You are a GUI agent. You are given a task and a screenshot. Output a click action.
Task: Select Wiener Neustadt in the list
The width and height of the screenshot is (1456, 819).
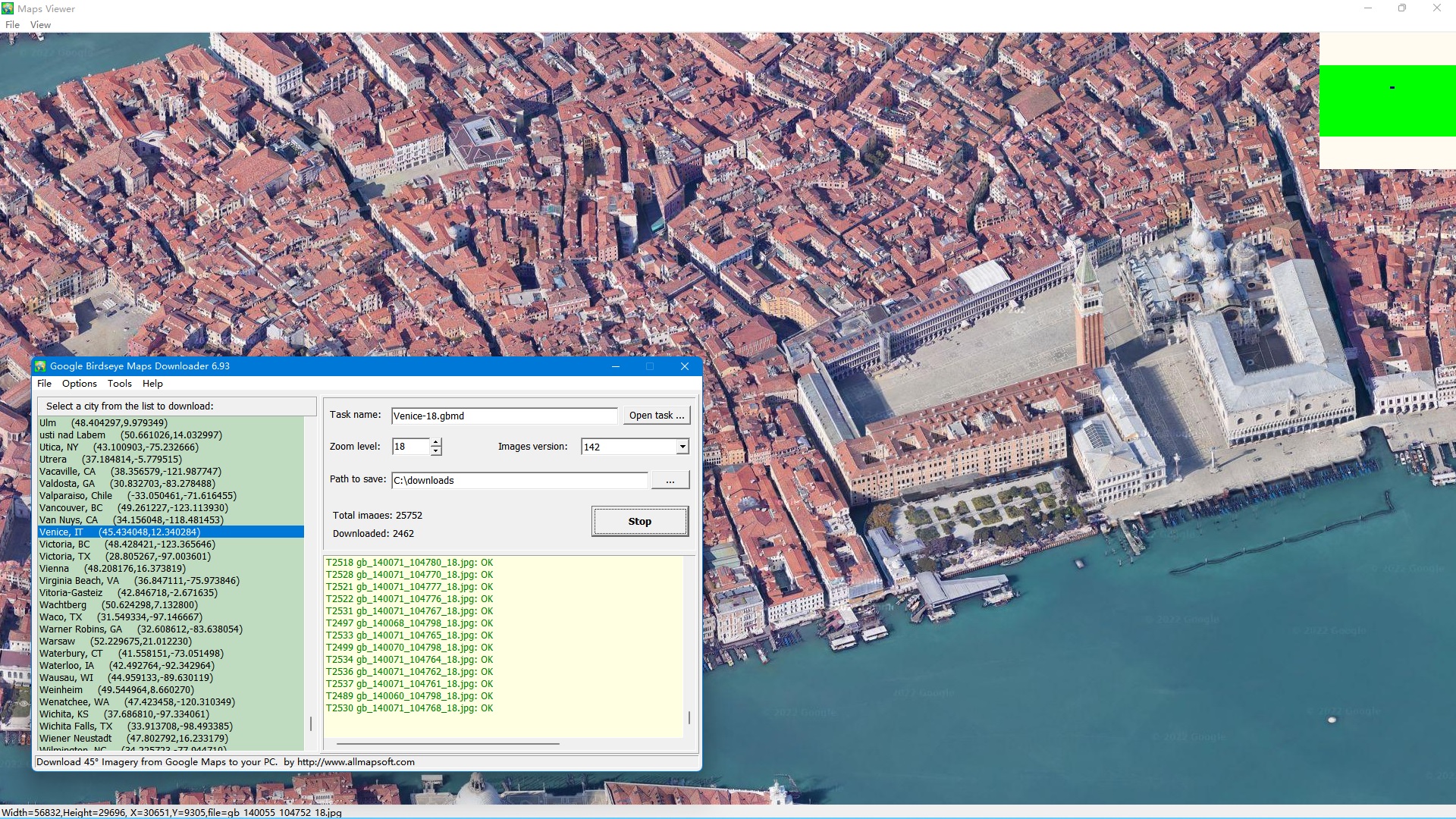(171, 739)
